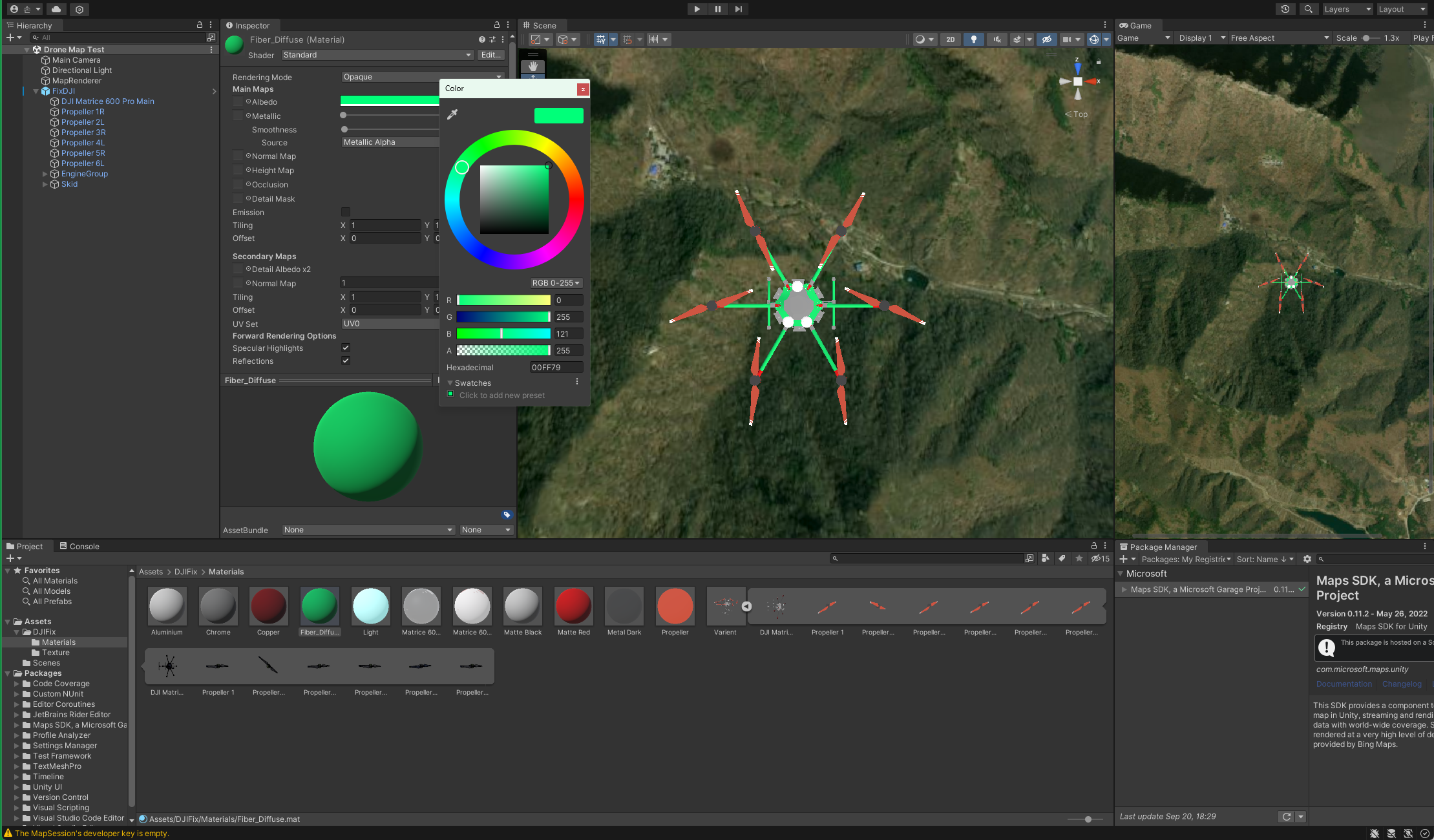
Task: Toggle scene lighting bulb icon
Action: point(973,39)
